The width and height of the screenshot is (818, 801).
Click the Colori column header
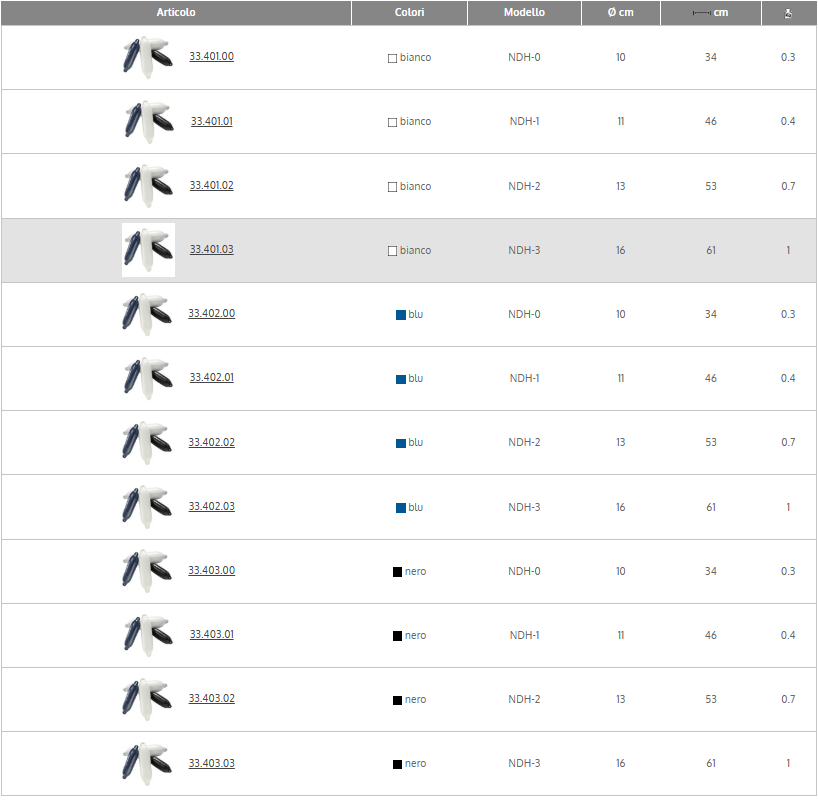point(409,13)
